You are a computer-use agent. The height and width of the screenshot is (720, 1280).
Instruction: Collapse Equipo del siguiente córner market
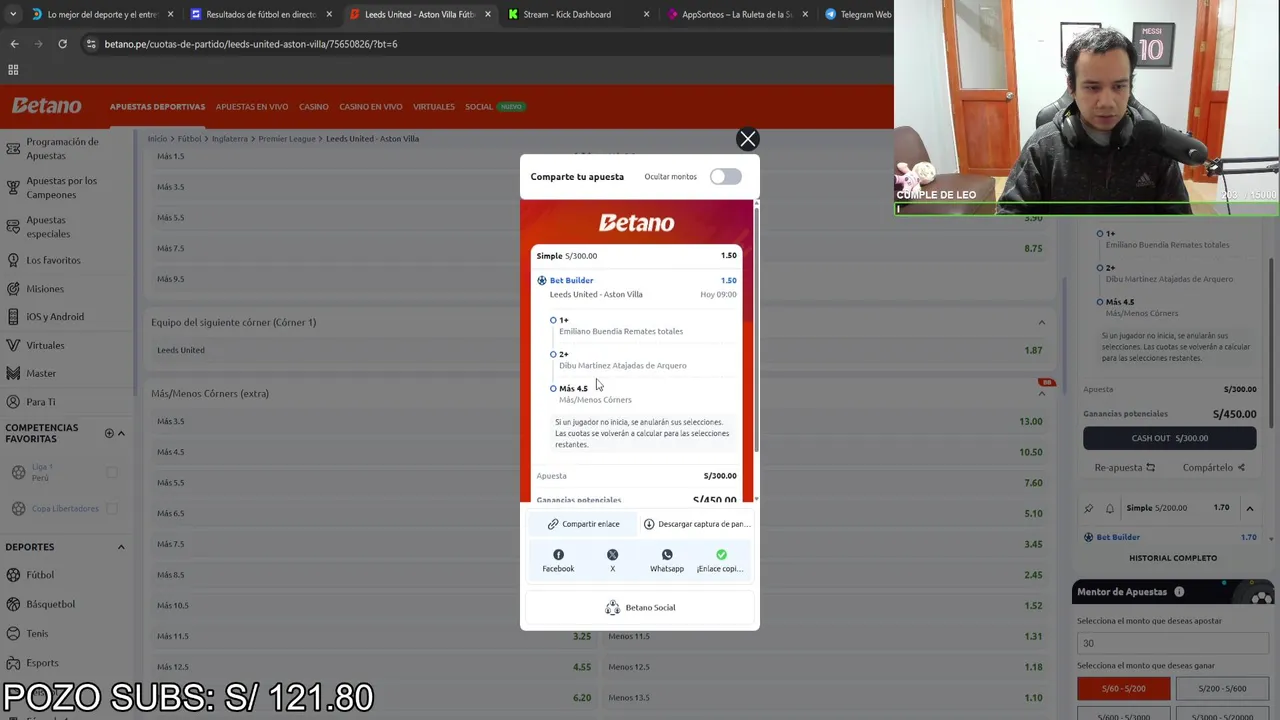(x=1041, y=322)
